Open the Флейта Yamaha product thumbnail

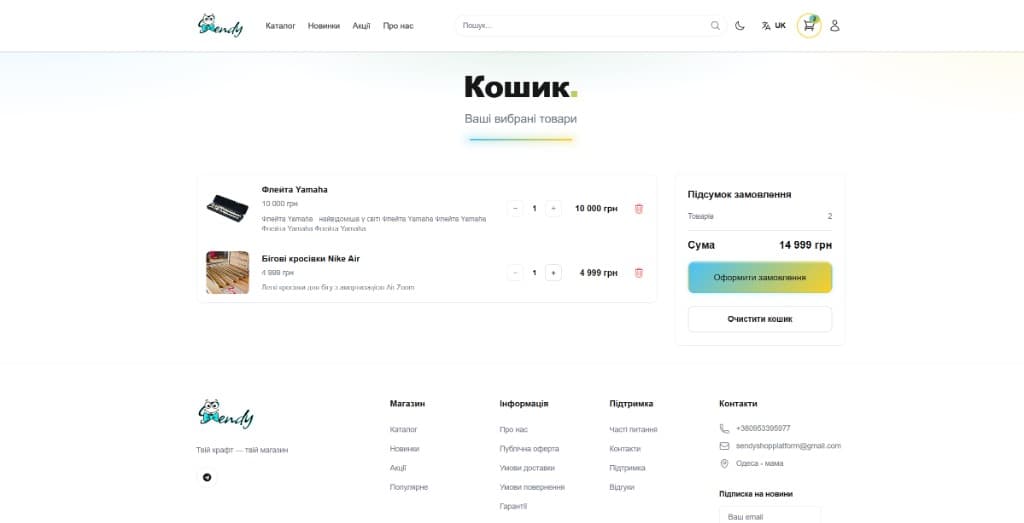(x=227, y=208)
